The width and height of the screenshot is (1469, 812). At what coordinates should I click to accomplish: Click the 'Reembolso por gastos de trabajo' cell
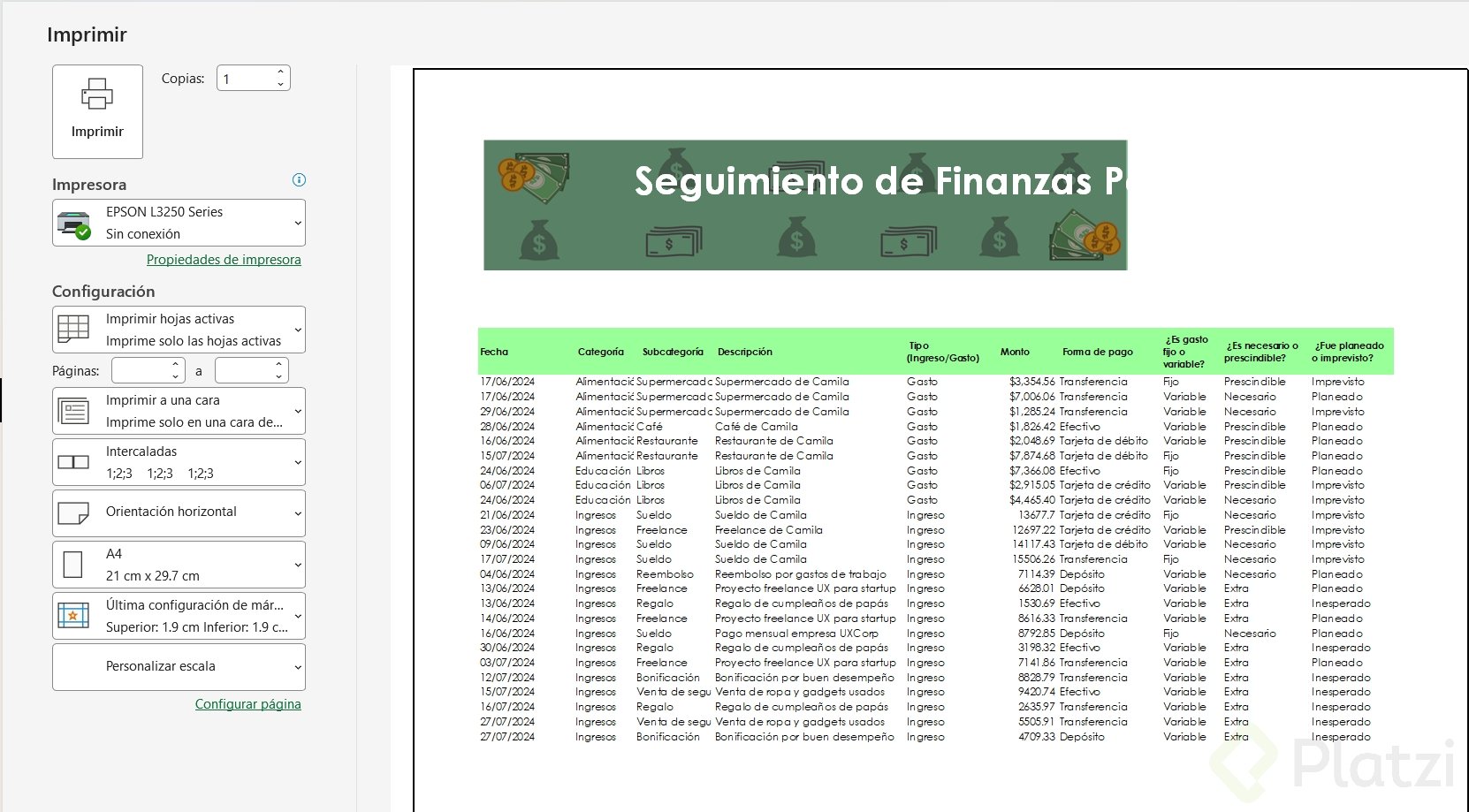click(x=801, y=574)
